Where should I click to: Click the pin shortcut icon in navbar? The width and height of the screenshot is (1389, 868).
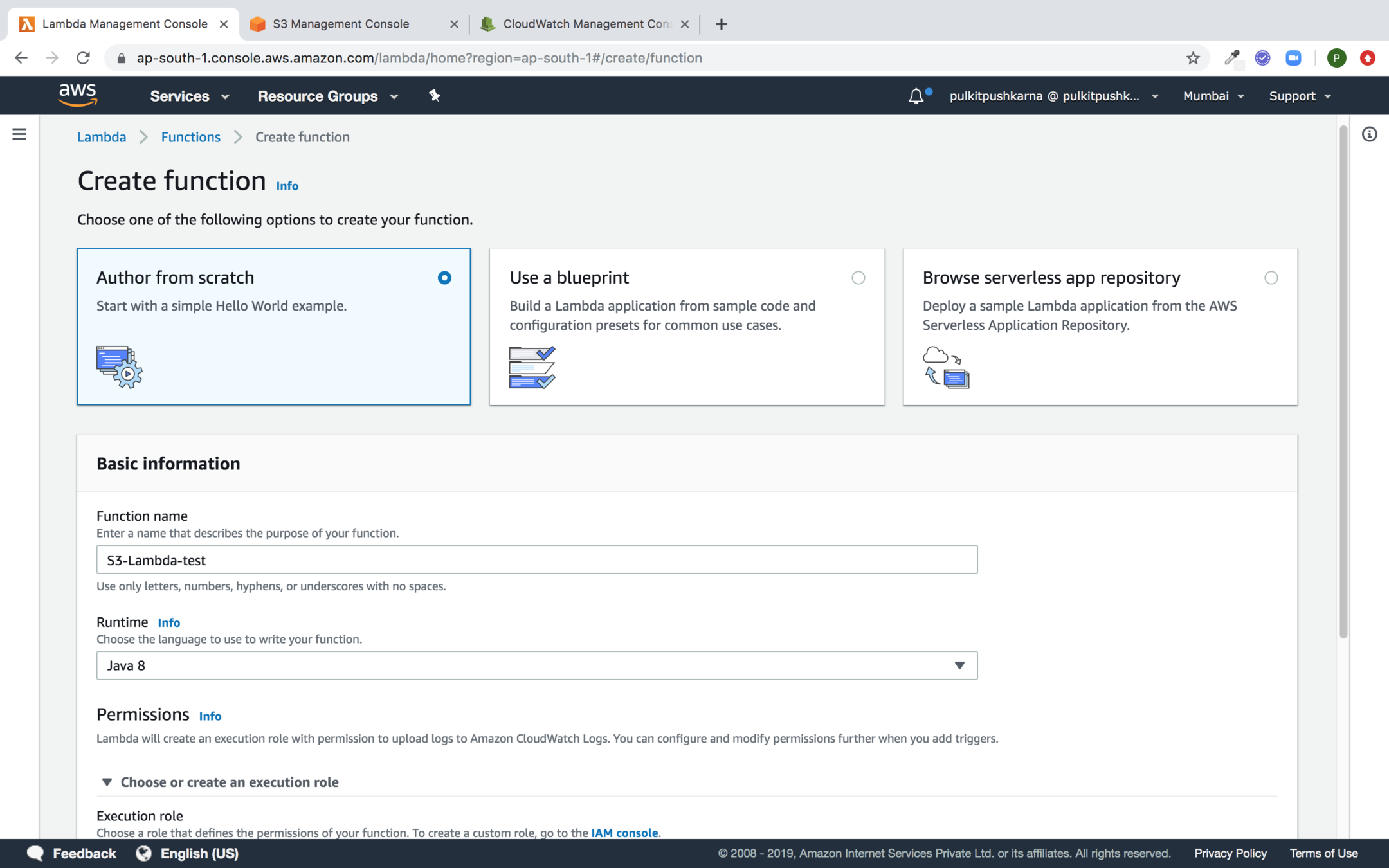pos(435,96)
